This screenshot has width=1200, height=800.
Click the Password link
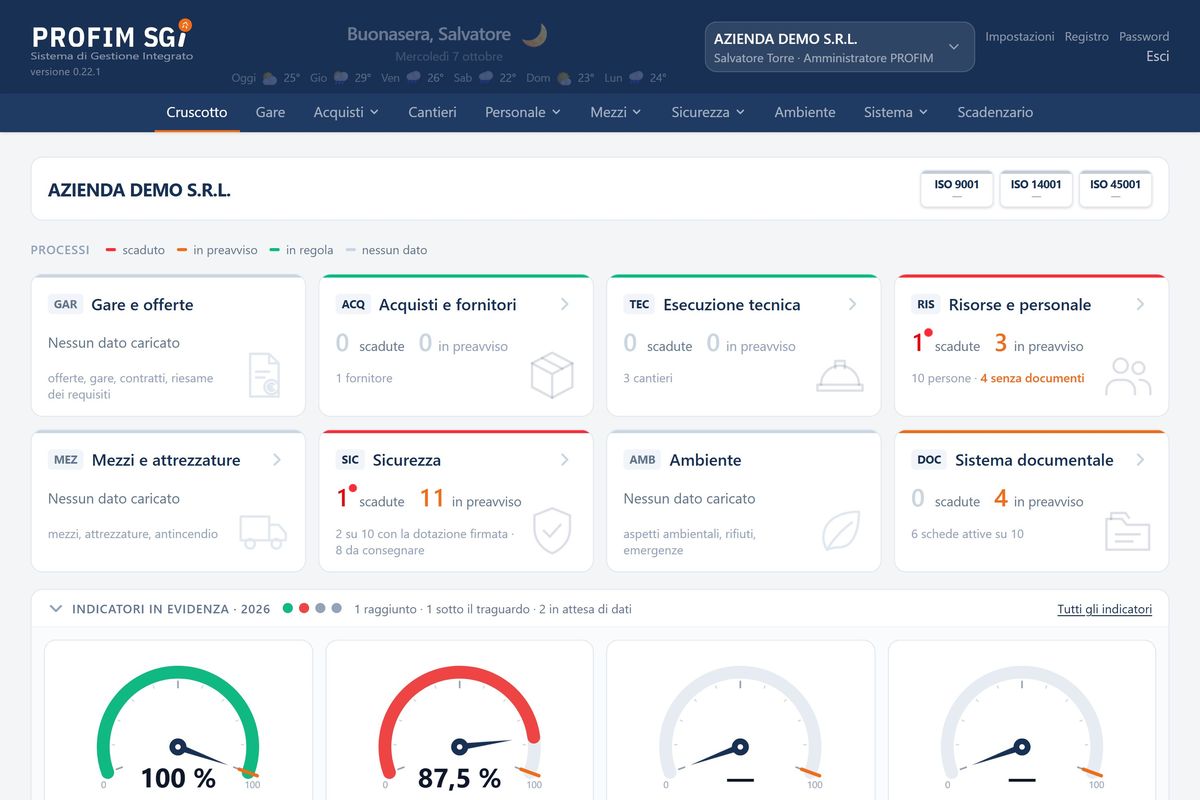tap(1144, 36)
